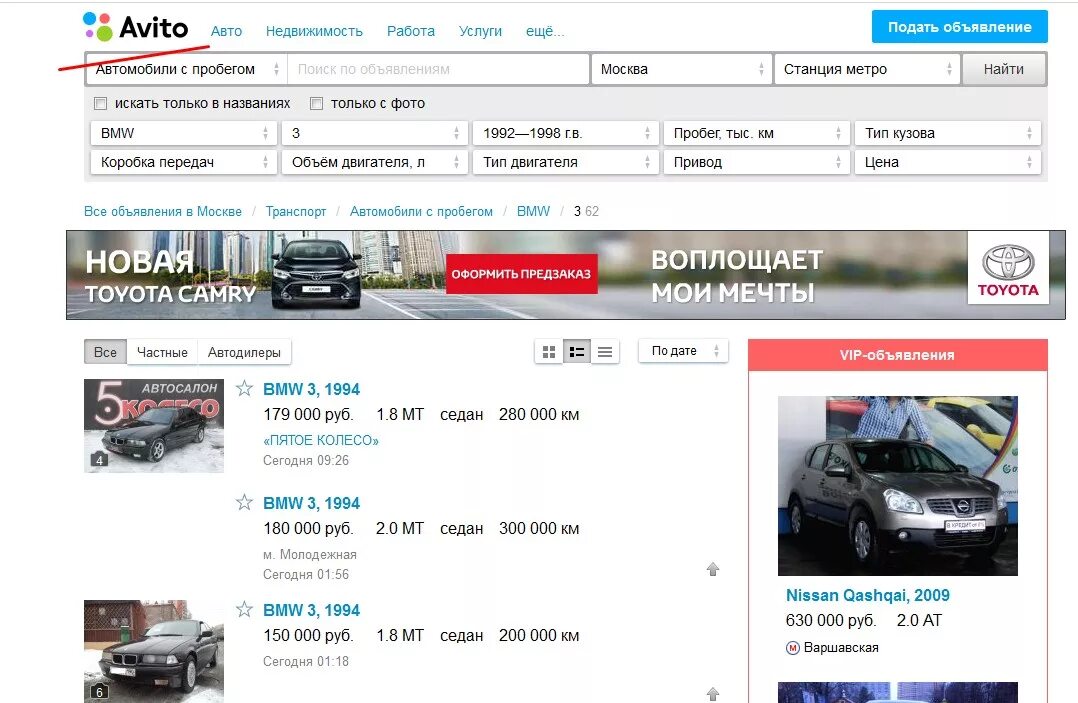Enable 'искать только в названиях' checkbox
This screenshot has width=1078, height=703.
(x=100, y=103)
